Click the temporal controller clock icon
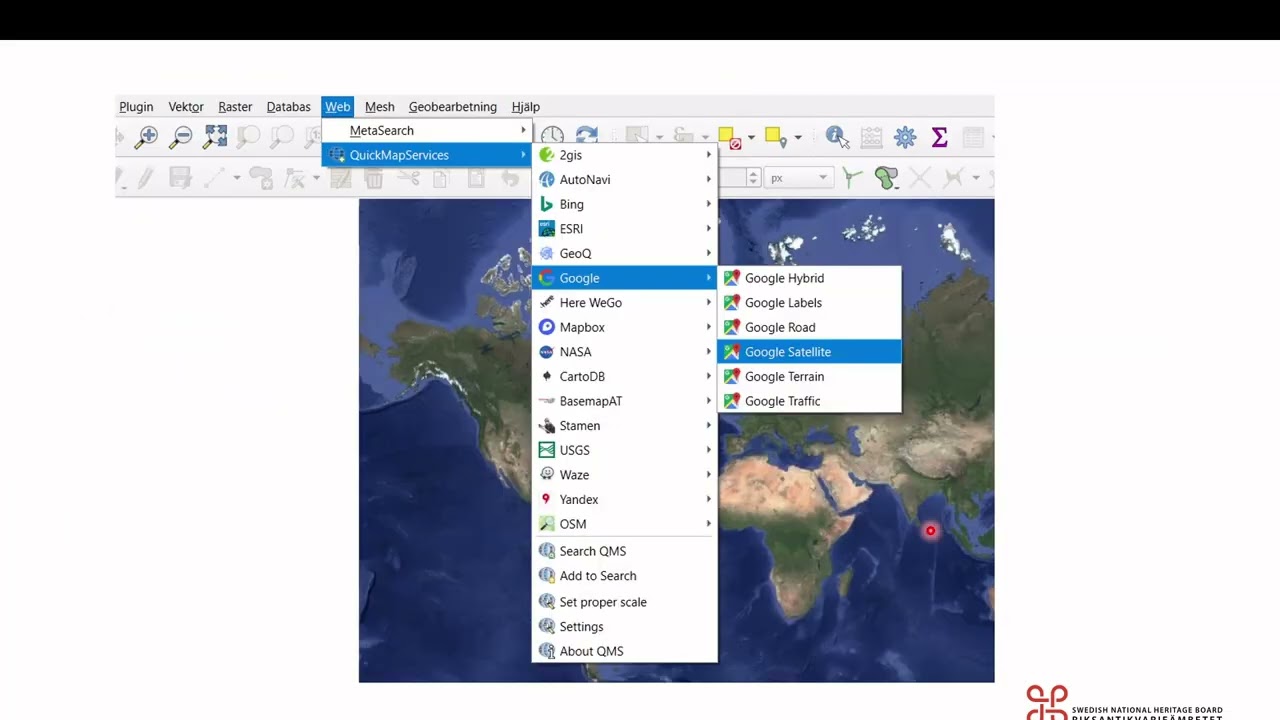This screenshot has width=1280, height=720. (x=552, y=137)
